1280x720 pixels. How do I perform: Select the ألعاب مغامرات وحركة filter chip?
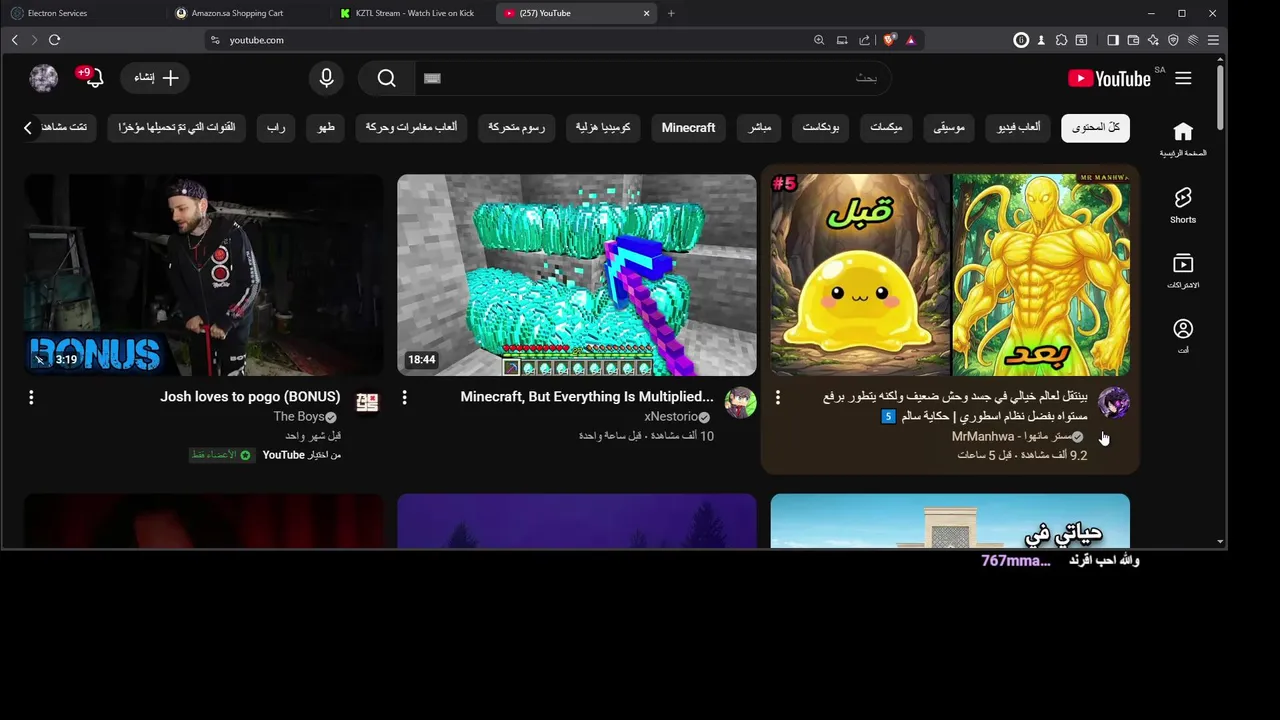click(x=411, y=127)
